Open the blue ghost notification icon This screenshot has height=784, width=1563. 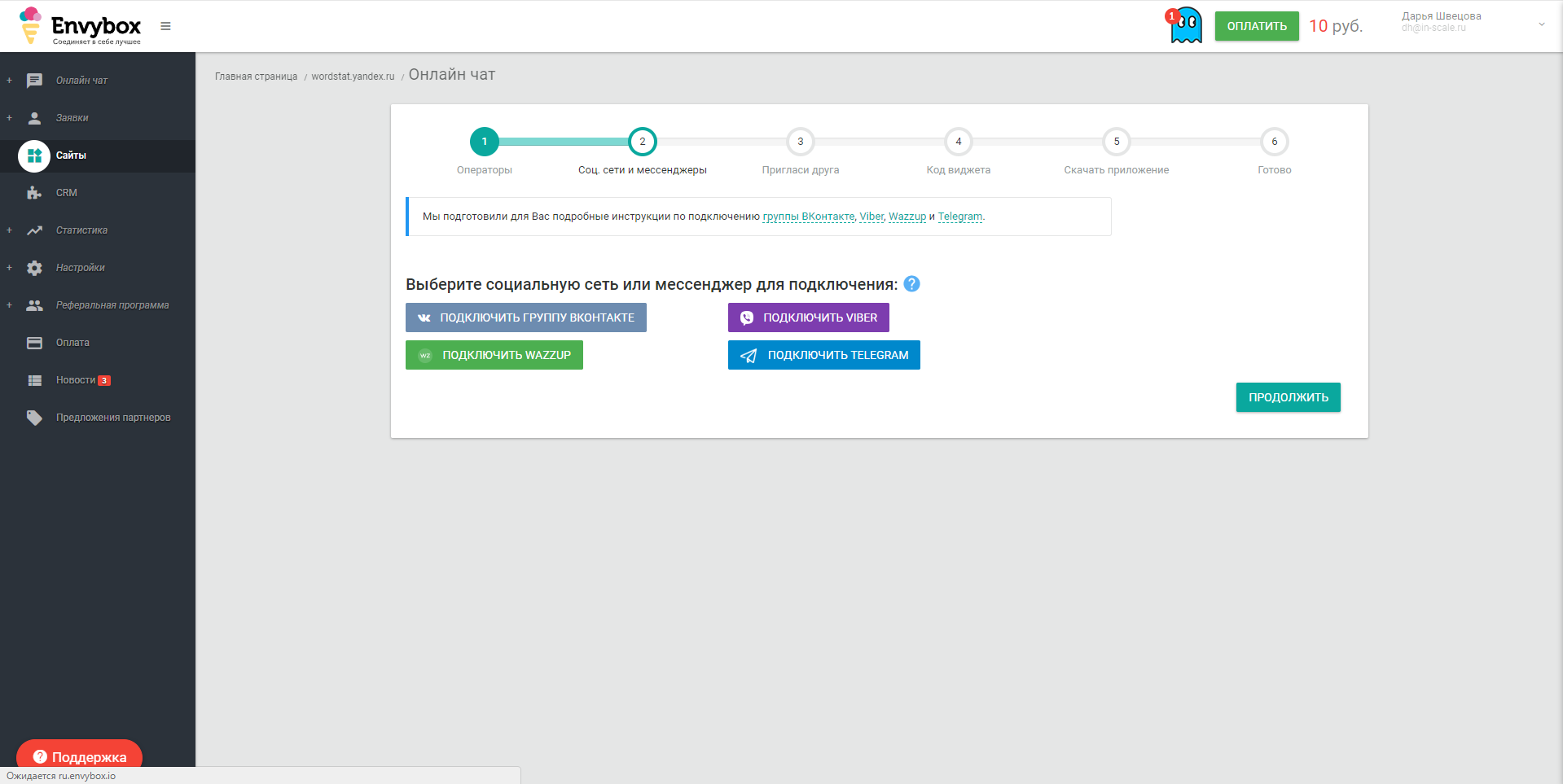pyautogui.click(x=1185, y=25)
